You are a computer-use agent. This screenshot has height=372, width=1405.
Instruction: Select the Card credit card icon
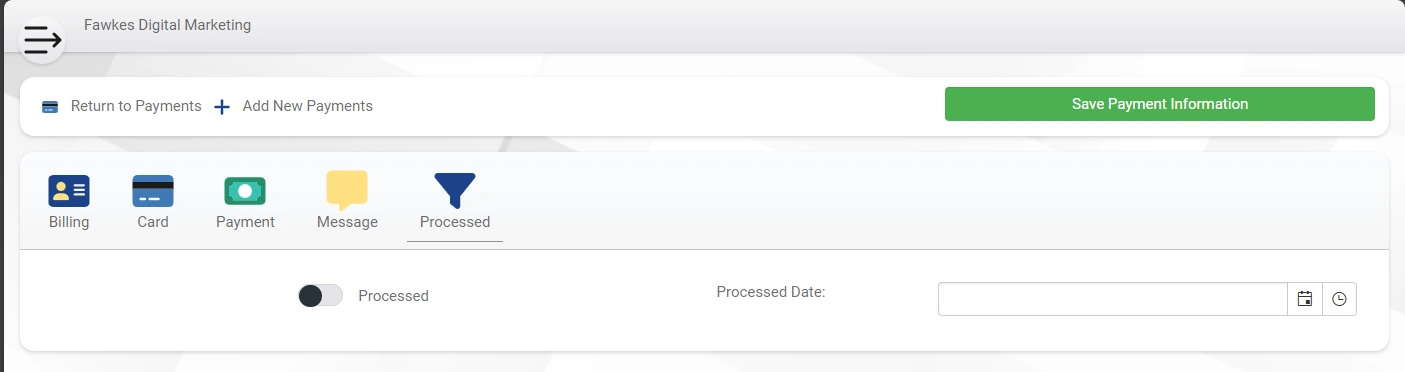[153, 191]
